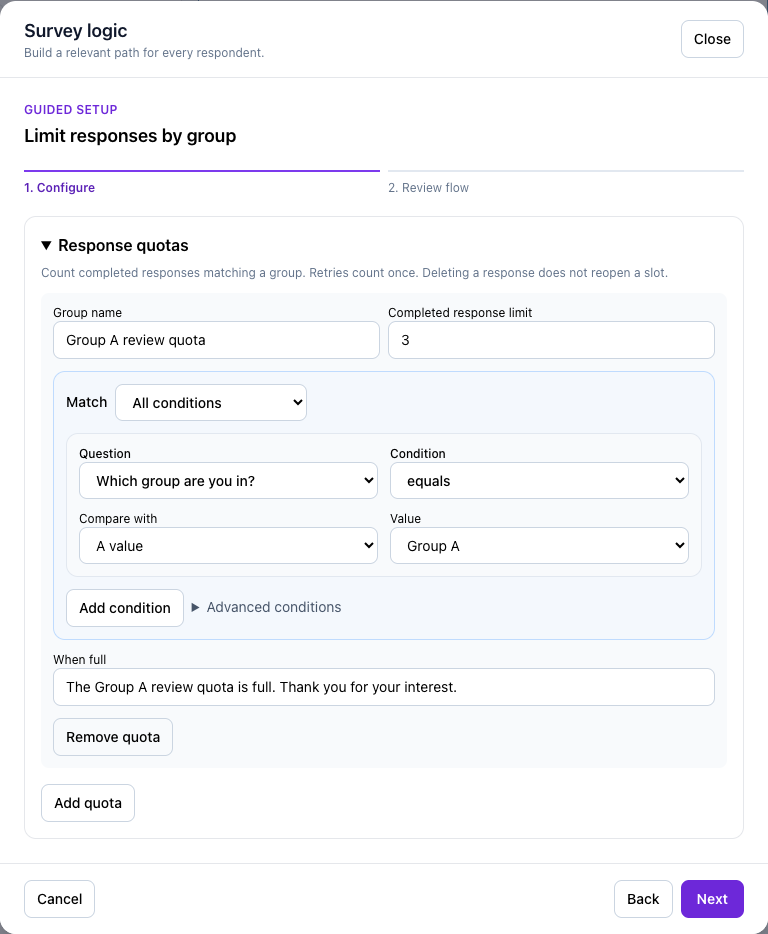The image size is (768, 934).
Task: Click Remove quota
Action: click(x=113, y=737)
